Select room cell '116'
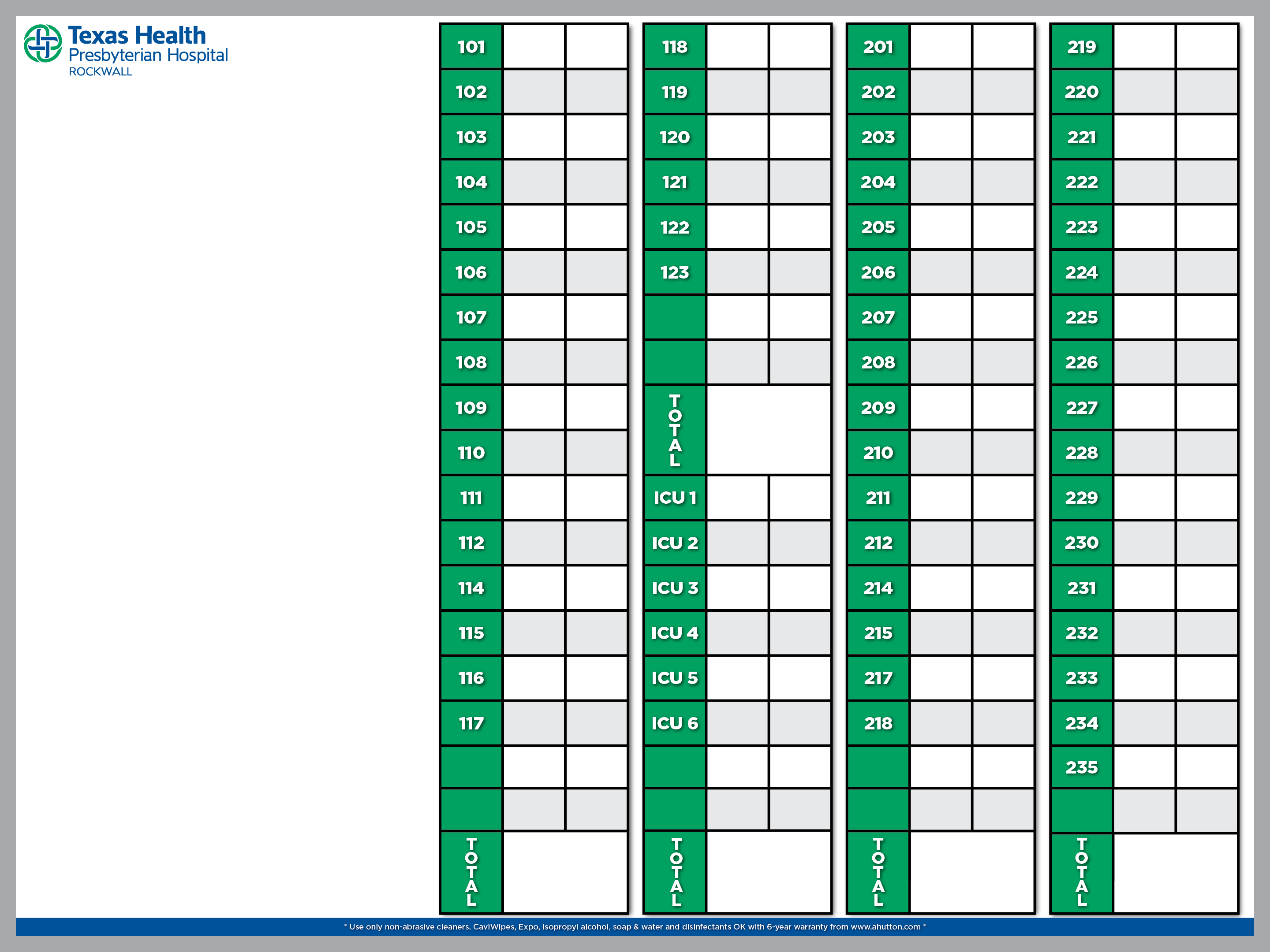 tap(471, 678)
